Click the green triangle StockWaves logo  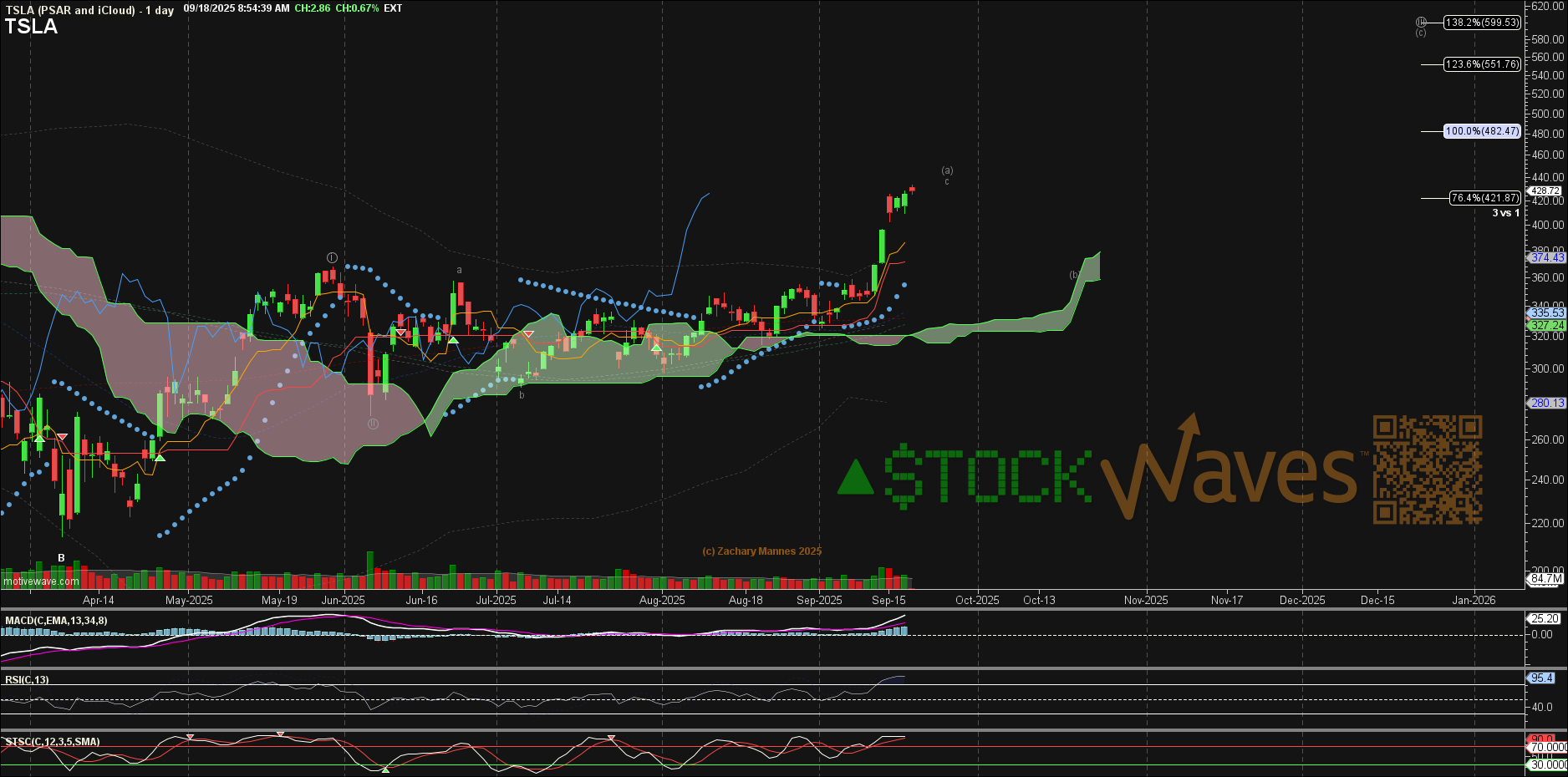coord(855,478)
